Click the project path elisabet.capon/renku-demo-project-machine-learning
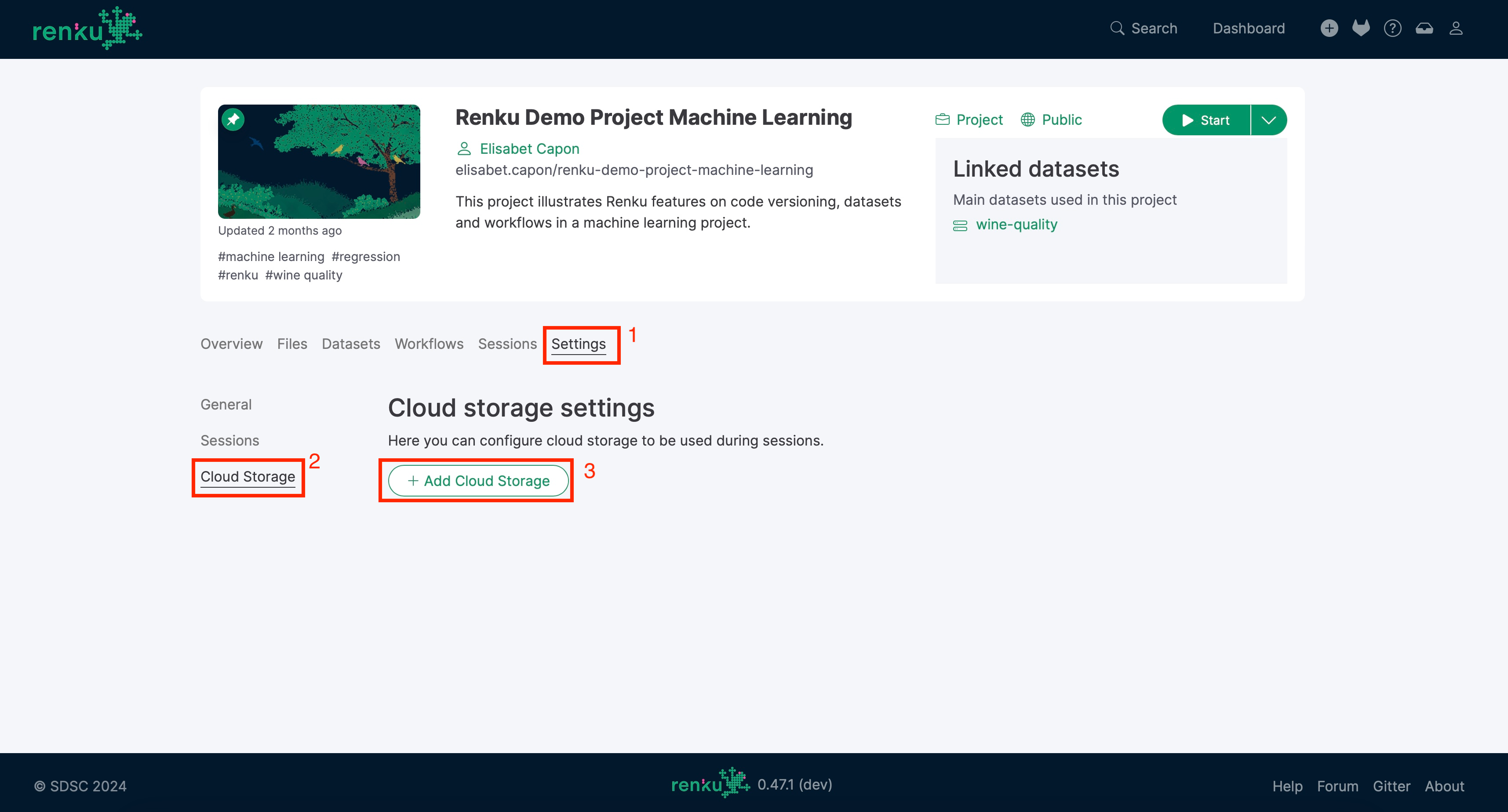 (x=634, y=170)
